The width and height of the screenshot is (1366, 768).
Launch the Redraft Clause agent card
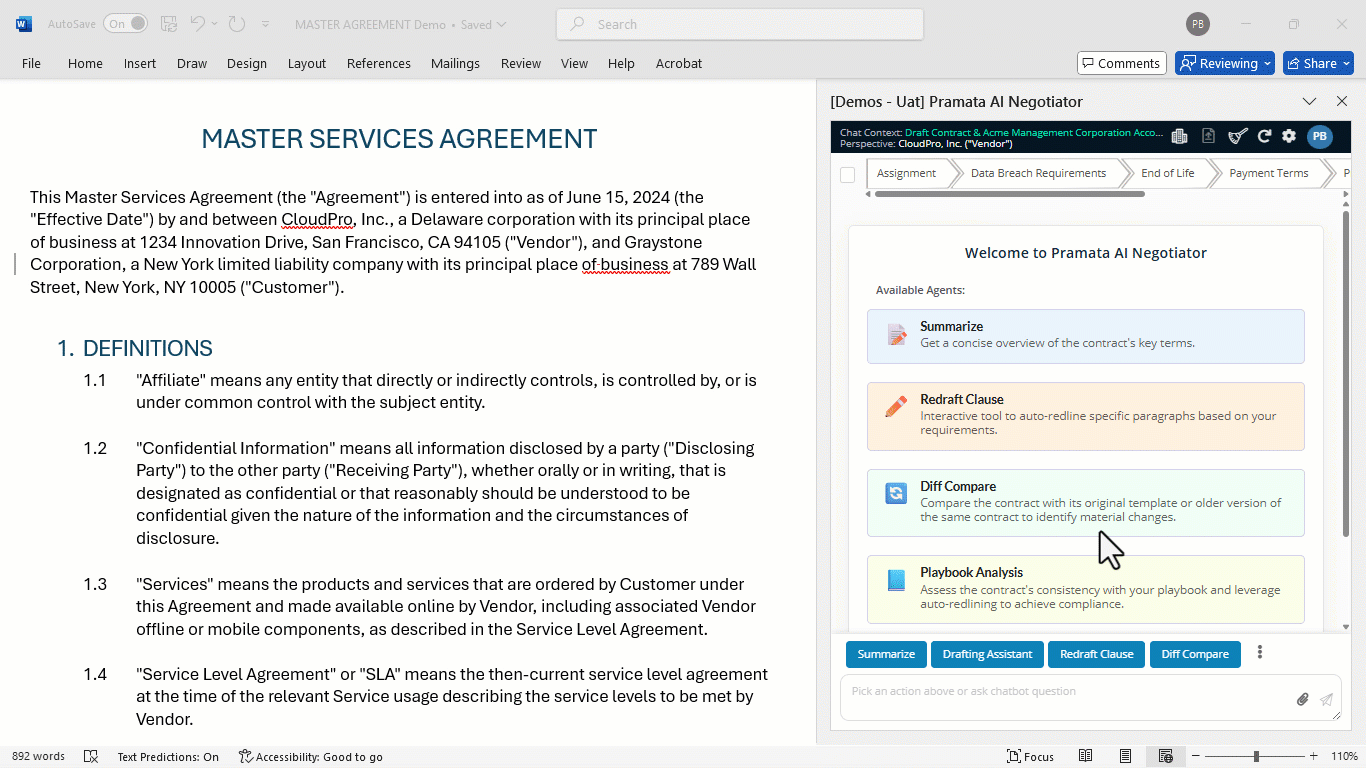coord(1086,416)
